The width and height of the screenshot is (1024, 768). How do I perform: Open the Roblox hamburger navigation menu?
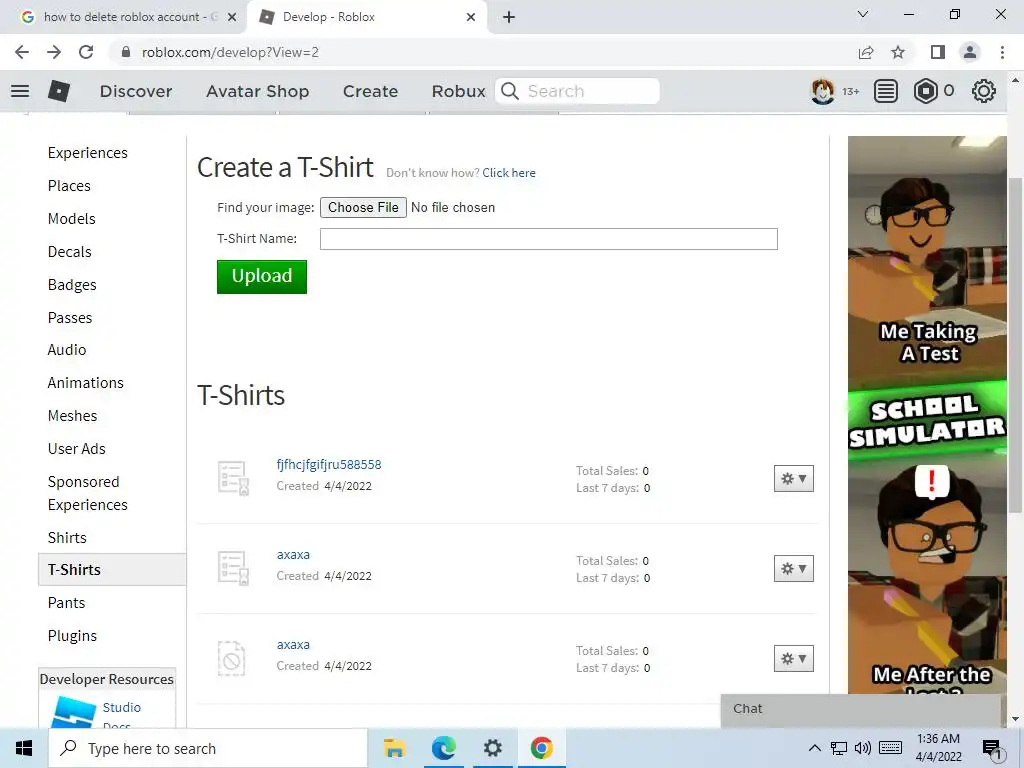[20, 91]
